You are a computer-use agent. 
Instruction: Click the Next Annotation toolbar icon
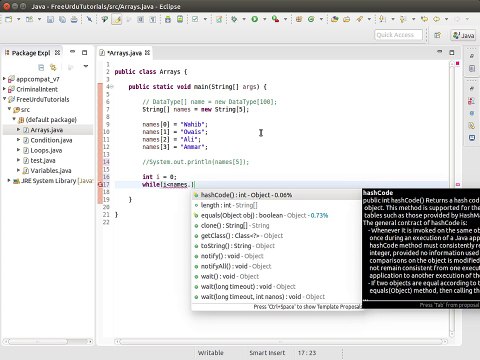pyautogui.click(x=383, y=19)
